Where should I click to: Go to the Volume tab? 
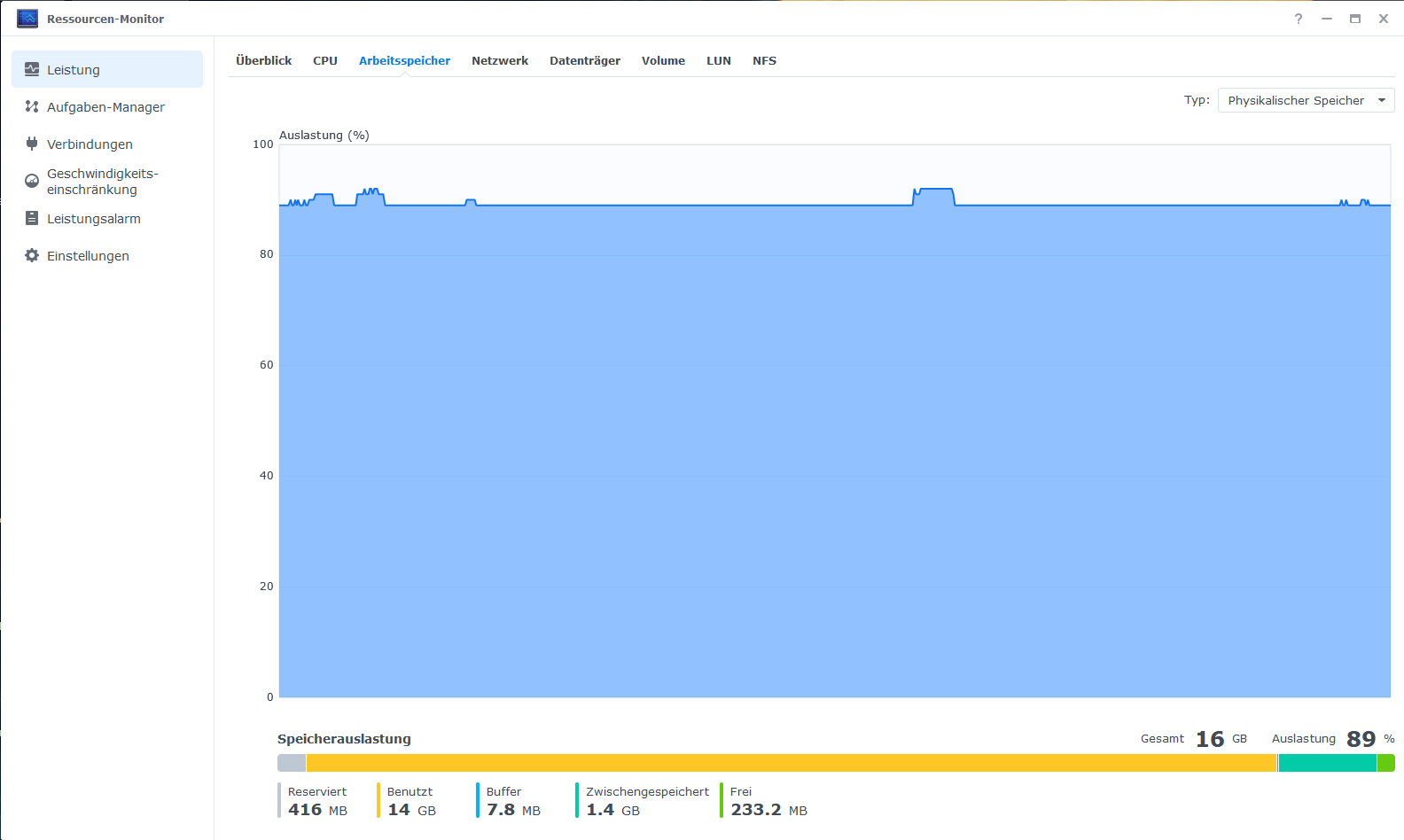pos(663,60)
